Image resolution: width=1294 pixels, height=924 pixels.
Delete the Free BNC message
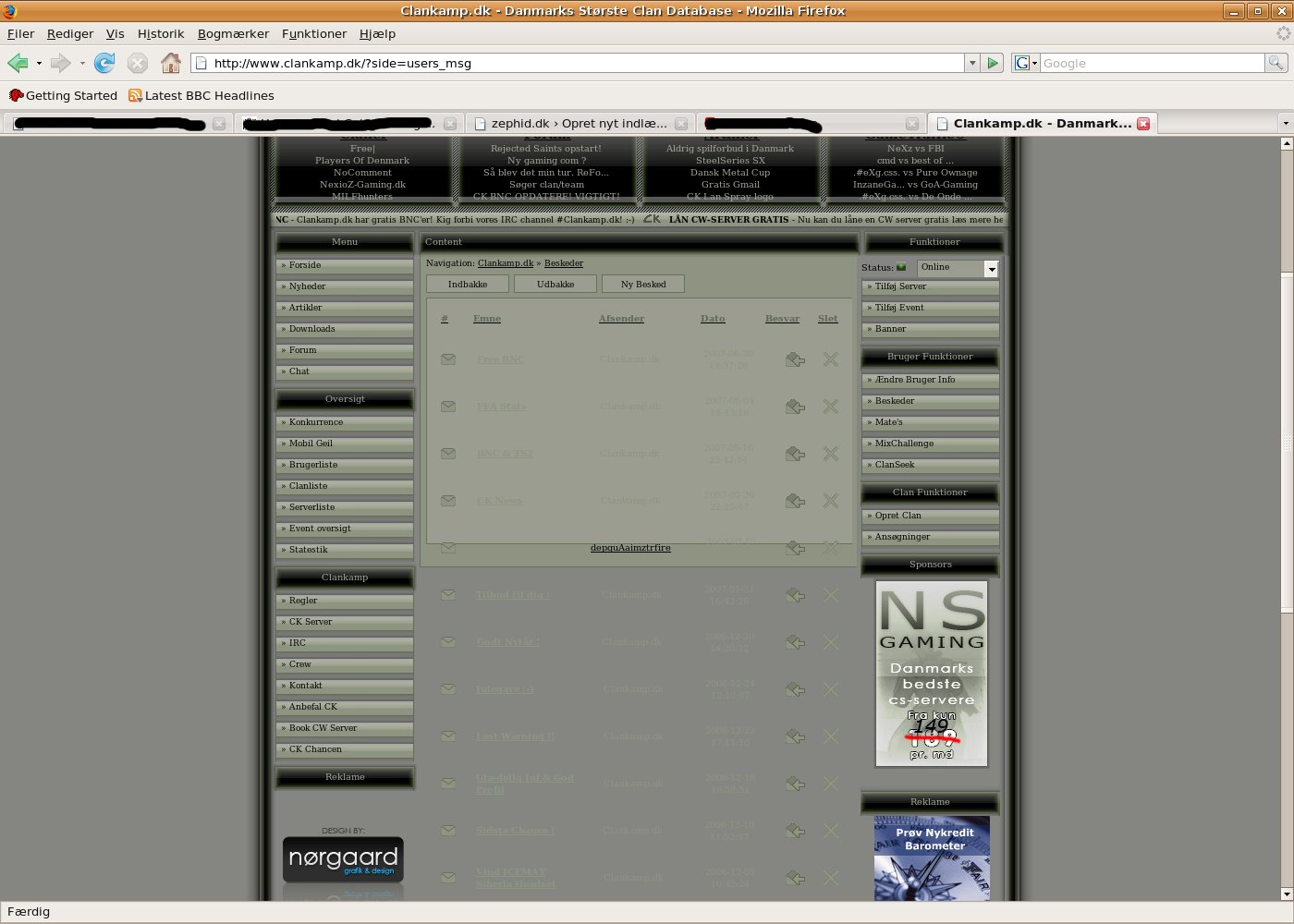coord(831,359)
